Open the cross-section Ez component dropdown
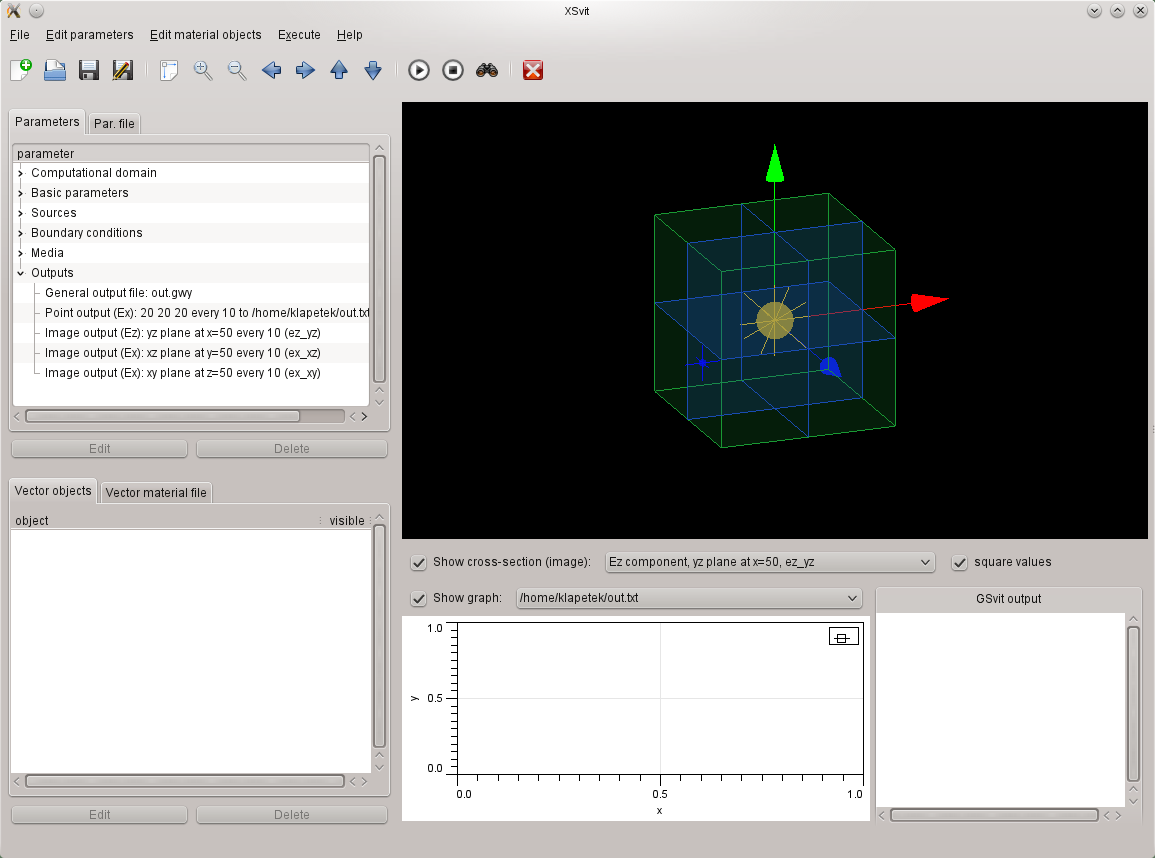The height and width of the screenshot is (858, 1155). (770, 562)
